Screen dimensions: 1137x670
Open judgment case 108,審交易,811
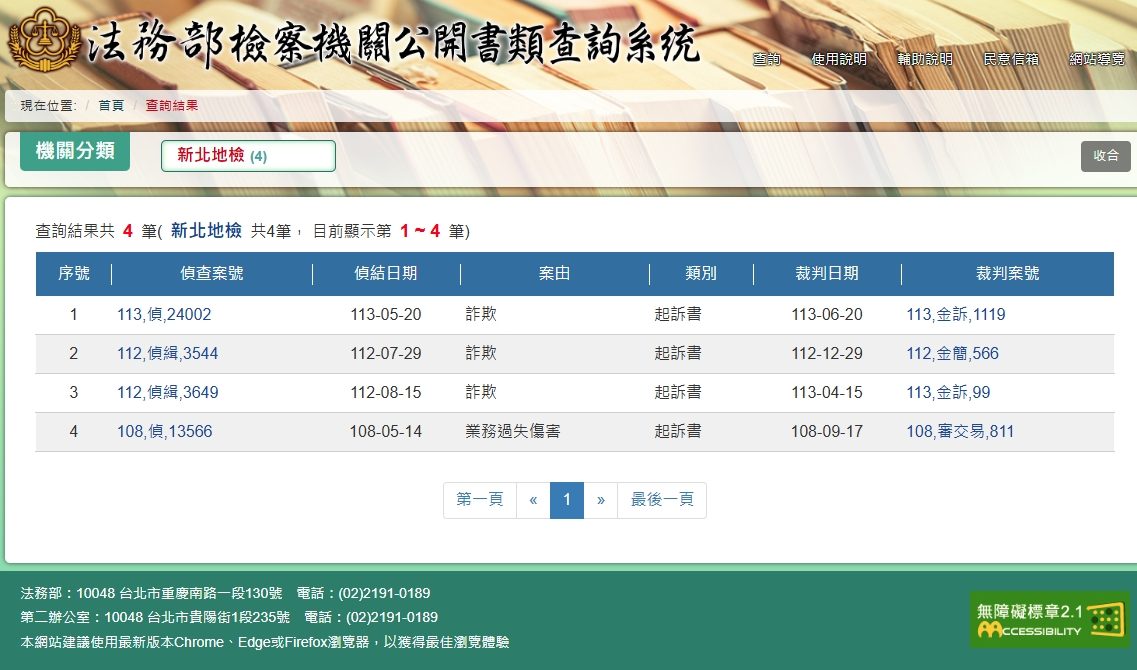click(960, 432)
